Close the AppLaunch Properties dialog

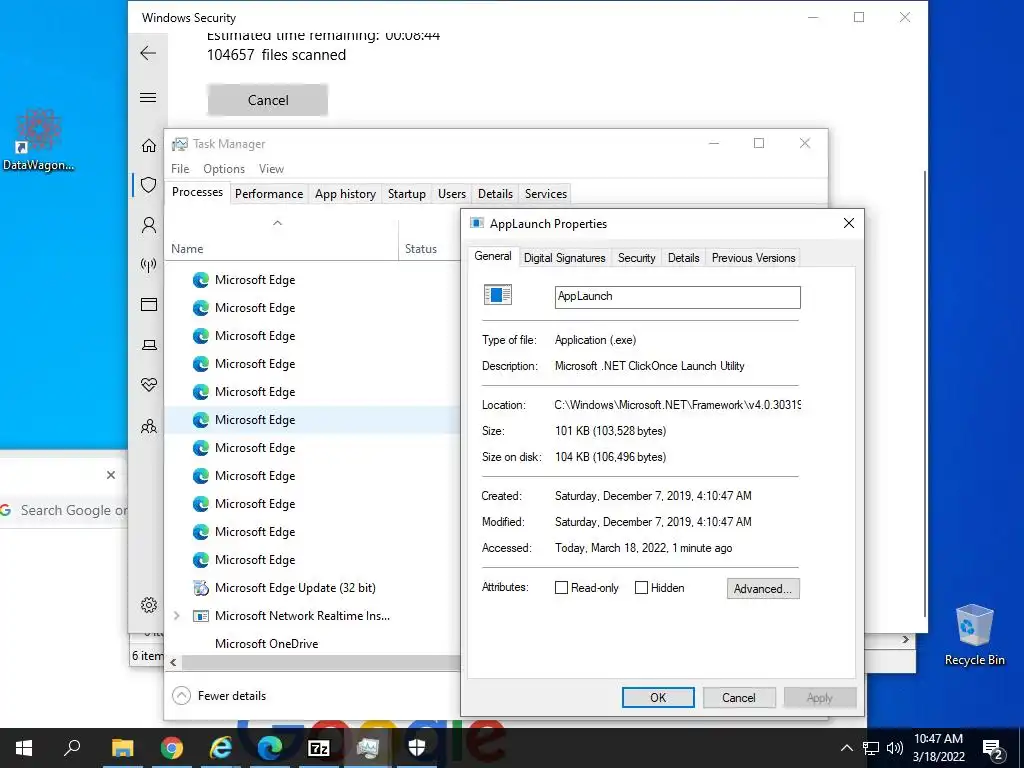(x=849, y=223)
